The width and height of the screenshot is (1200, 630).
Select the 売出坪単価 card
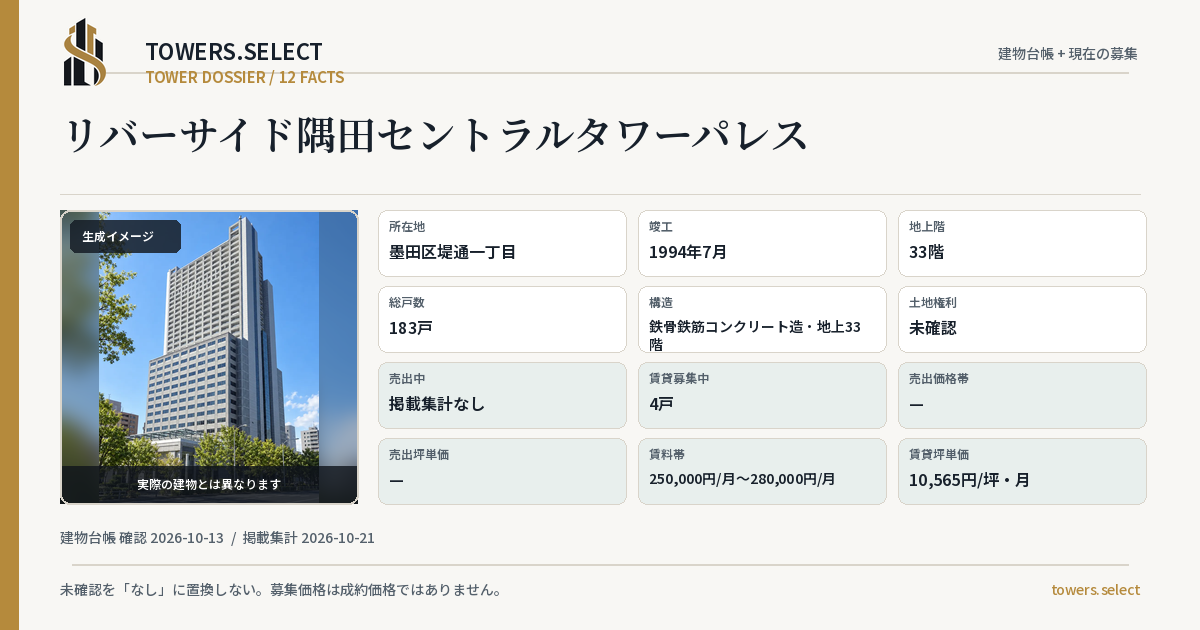pyautogui.click(x=502, y=471)
